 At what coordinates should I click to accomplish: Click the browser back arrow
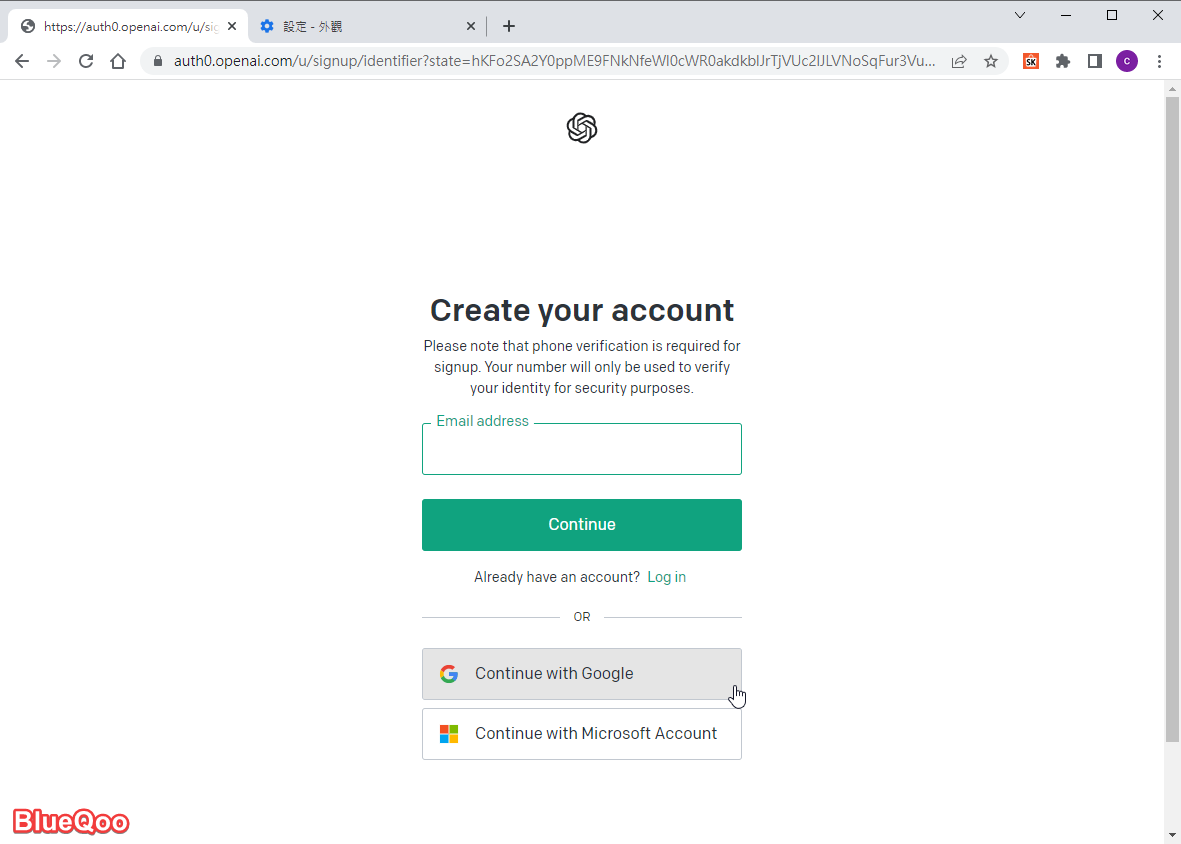[x=22, y=61]
